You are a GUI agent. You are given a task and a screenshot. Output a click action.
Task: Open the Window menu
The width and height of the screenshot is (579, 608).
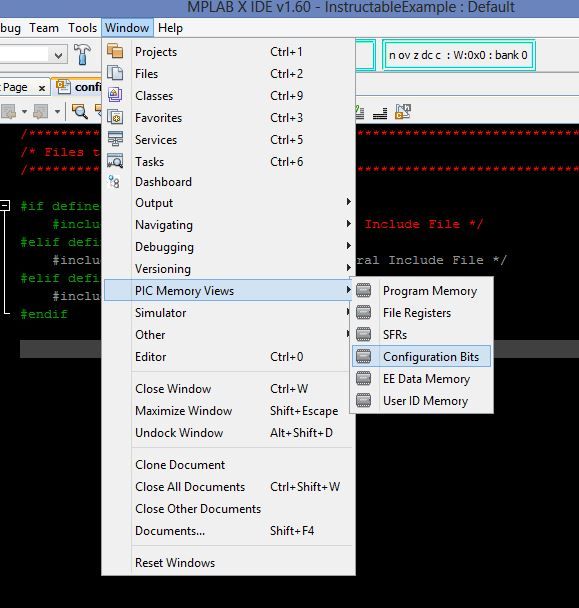[127, 28]
